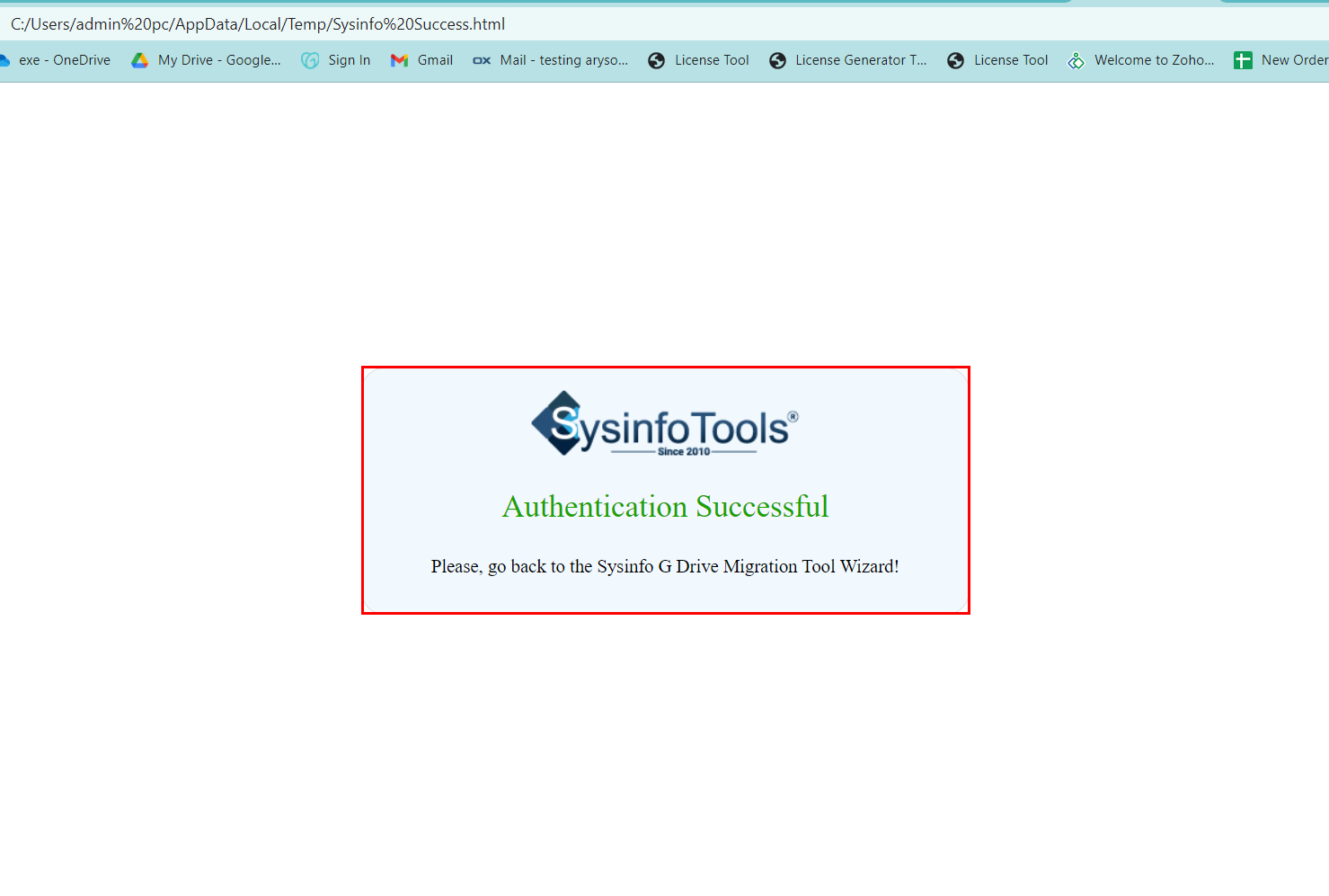
Task: Click the address bar showing the Sysinfo Success.html path
Action: pyautogui.click(x=664, y=24)
